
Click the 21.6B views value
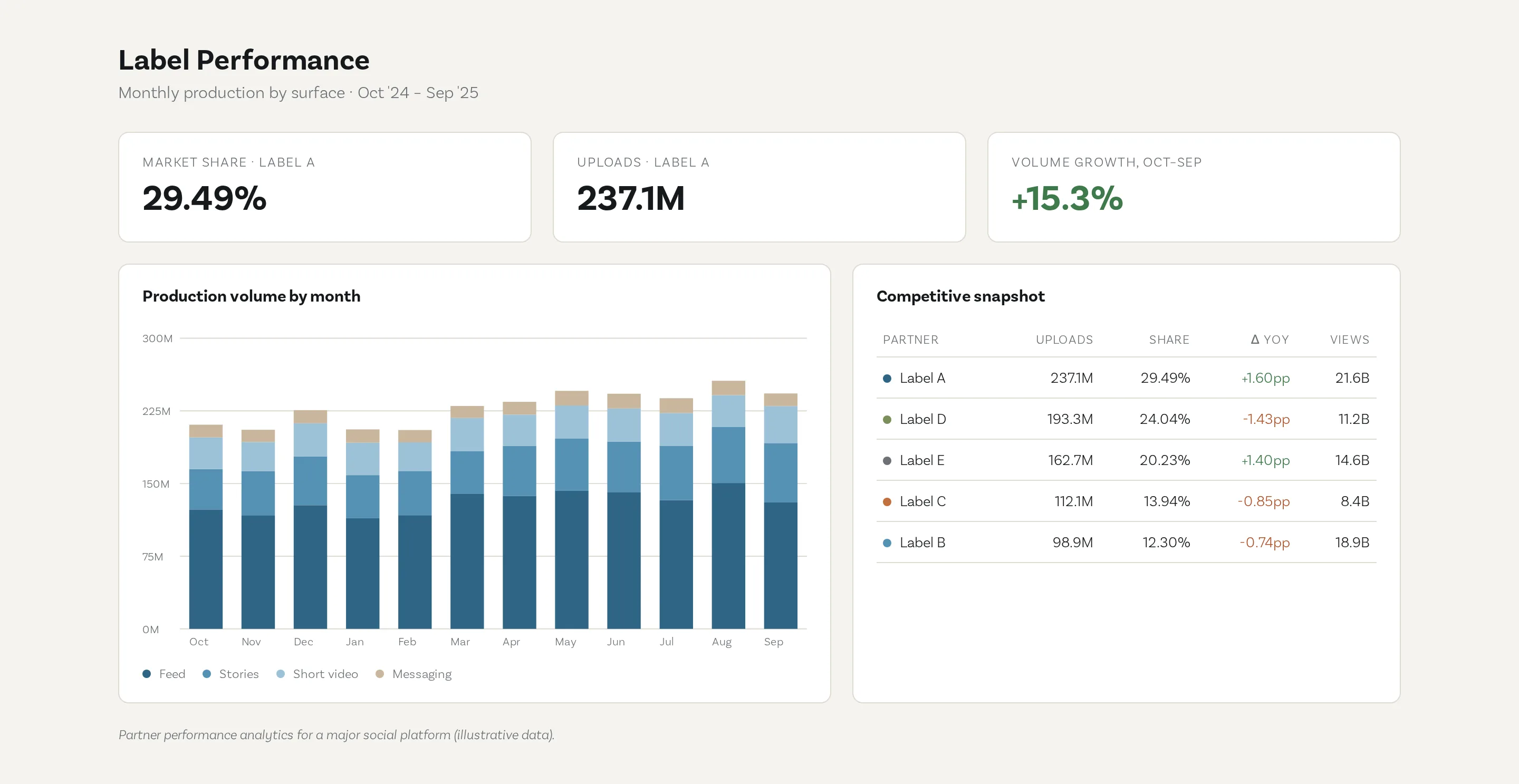tap(1352, 378)
